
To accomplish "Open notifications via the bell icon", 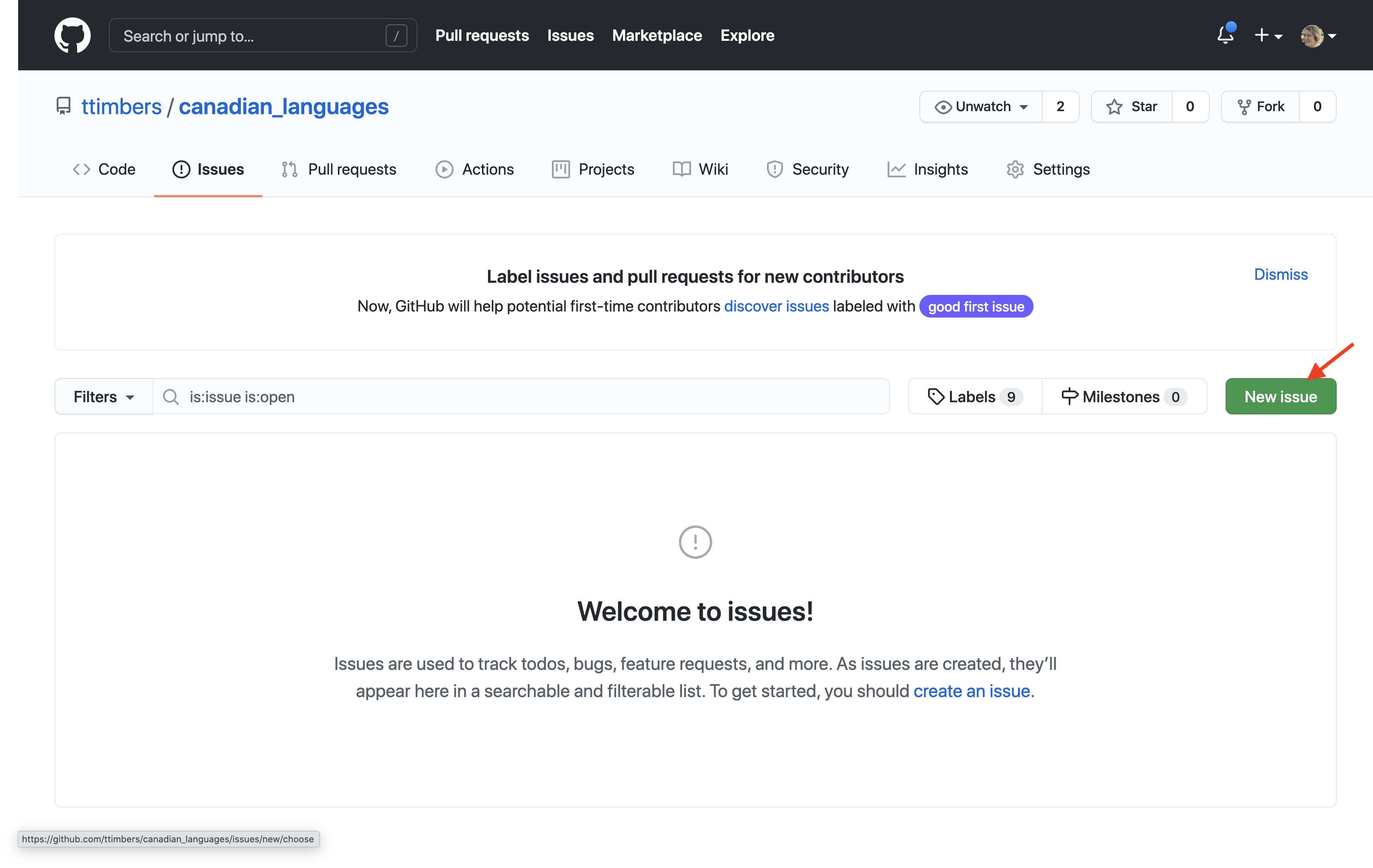I will tap(1225, 34).
